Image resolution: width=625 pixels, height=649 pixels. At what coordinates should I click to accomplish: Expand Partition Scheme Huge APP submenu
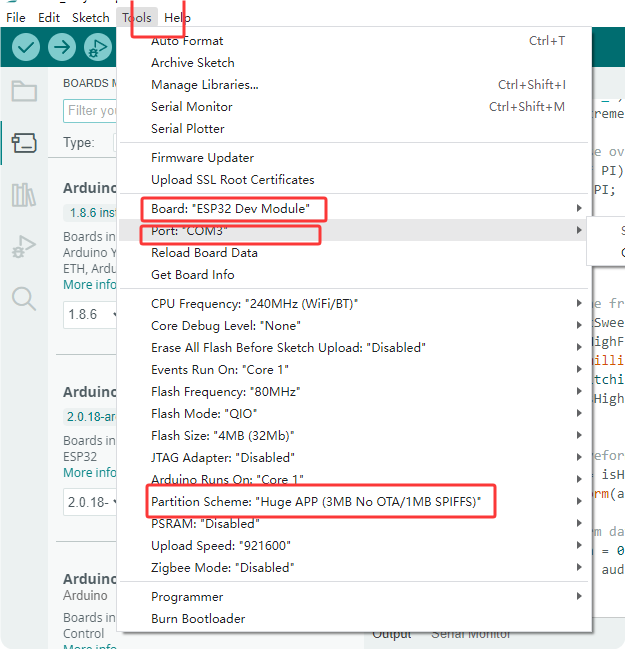[x=354, y=502]
